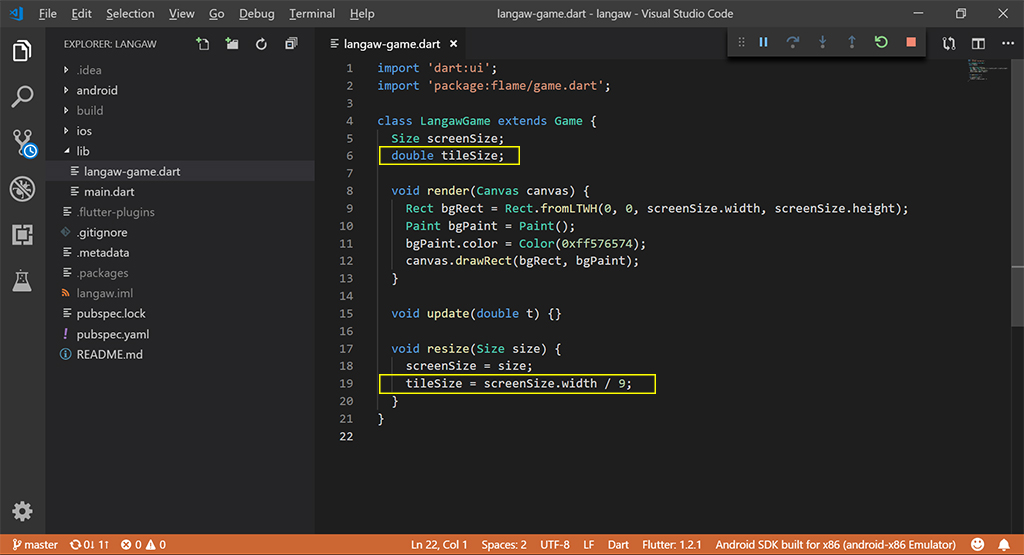
Task: Open the Search view in activity bar
Action: [22, 97]
